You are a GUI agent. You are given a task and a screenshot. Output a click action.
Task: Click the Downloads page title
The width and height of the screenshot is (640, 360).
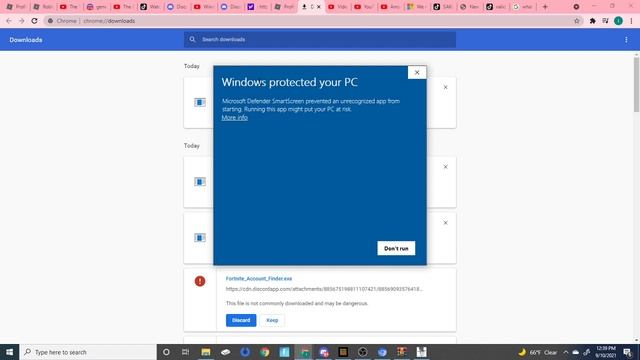26,40
